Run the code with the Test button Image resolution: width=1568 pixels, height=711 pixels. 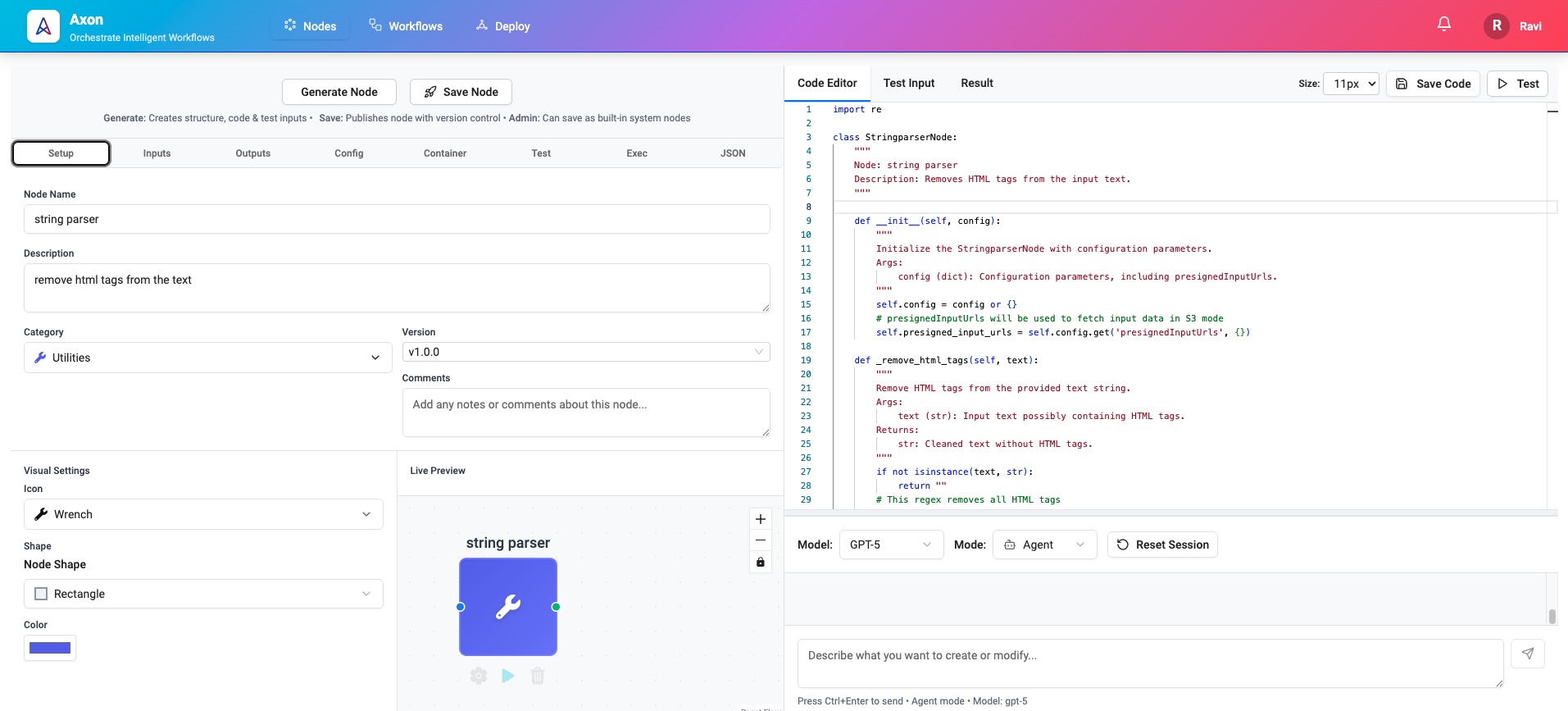pos(1518,84)
